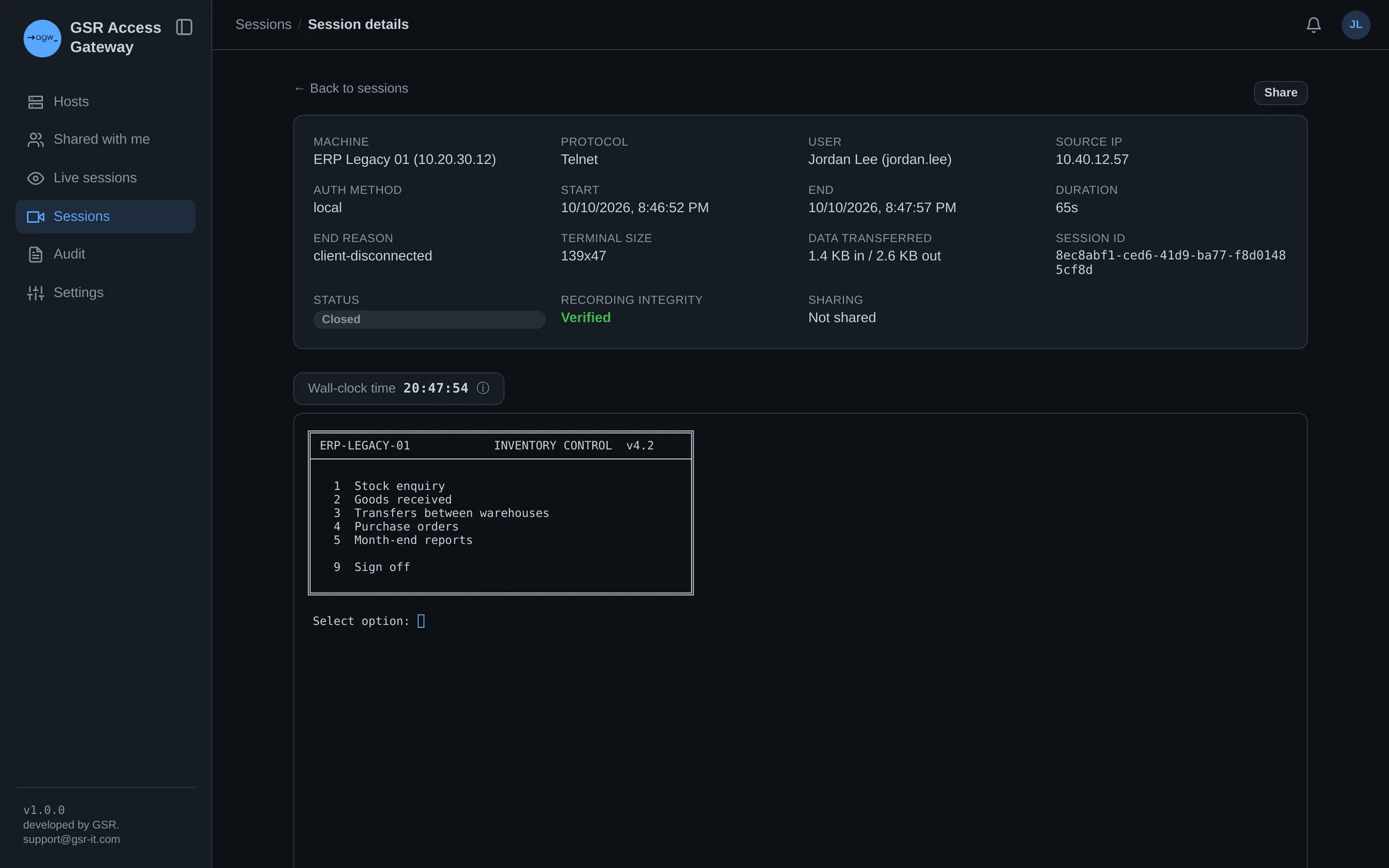Open the Audit section

coord(105,255)
